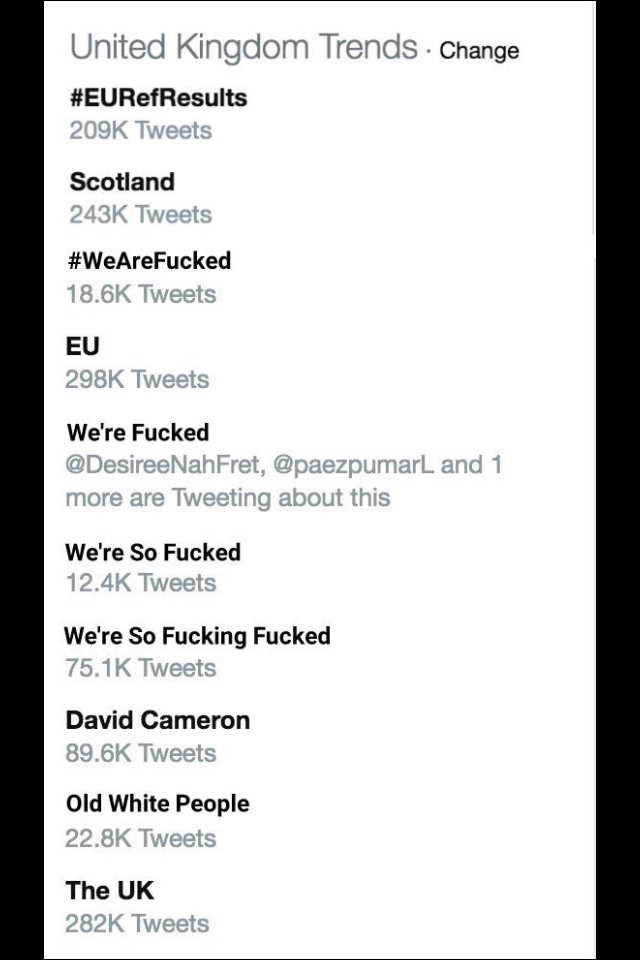
Task: Click the 243K Tweets count under Scotland
Action: [140, 214]
